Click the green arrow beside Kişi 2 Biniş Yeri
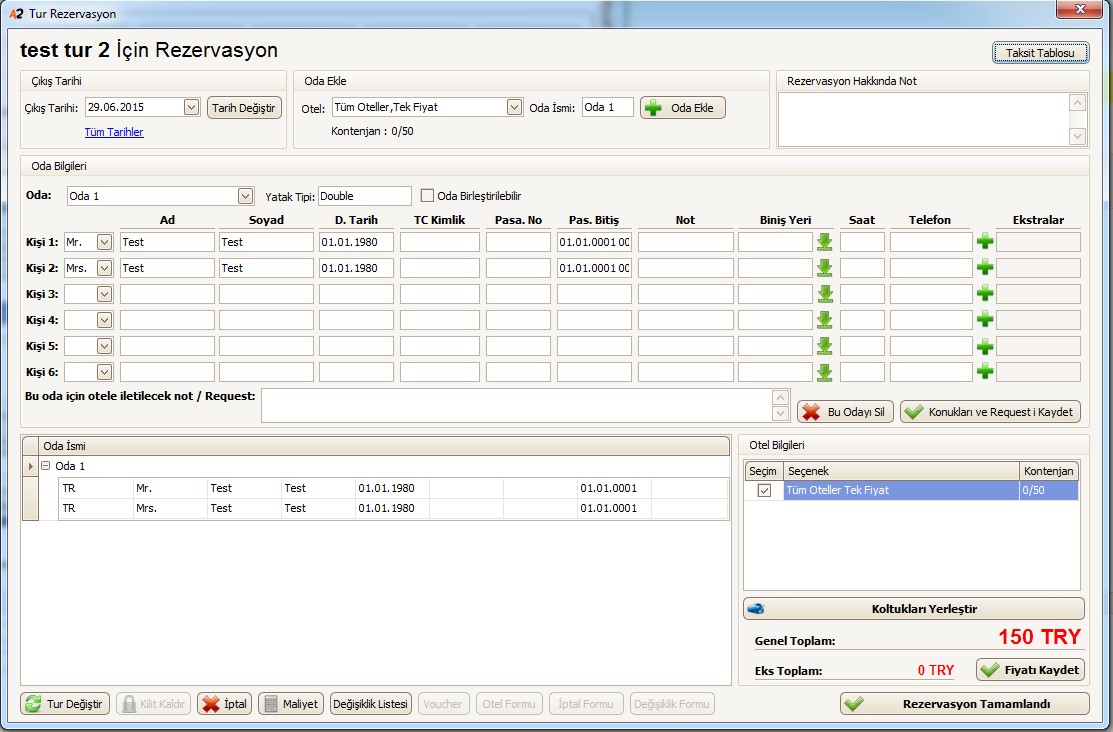The width and height of the screenshot is (1113, 732). [824, 268]
